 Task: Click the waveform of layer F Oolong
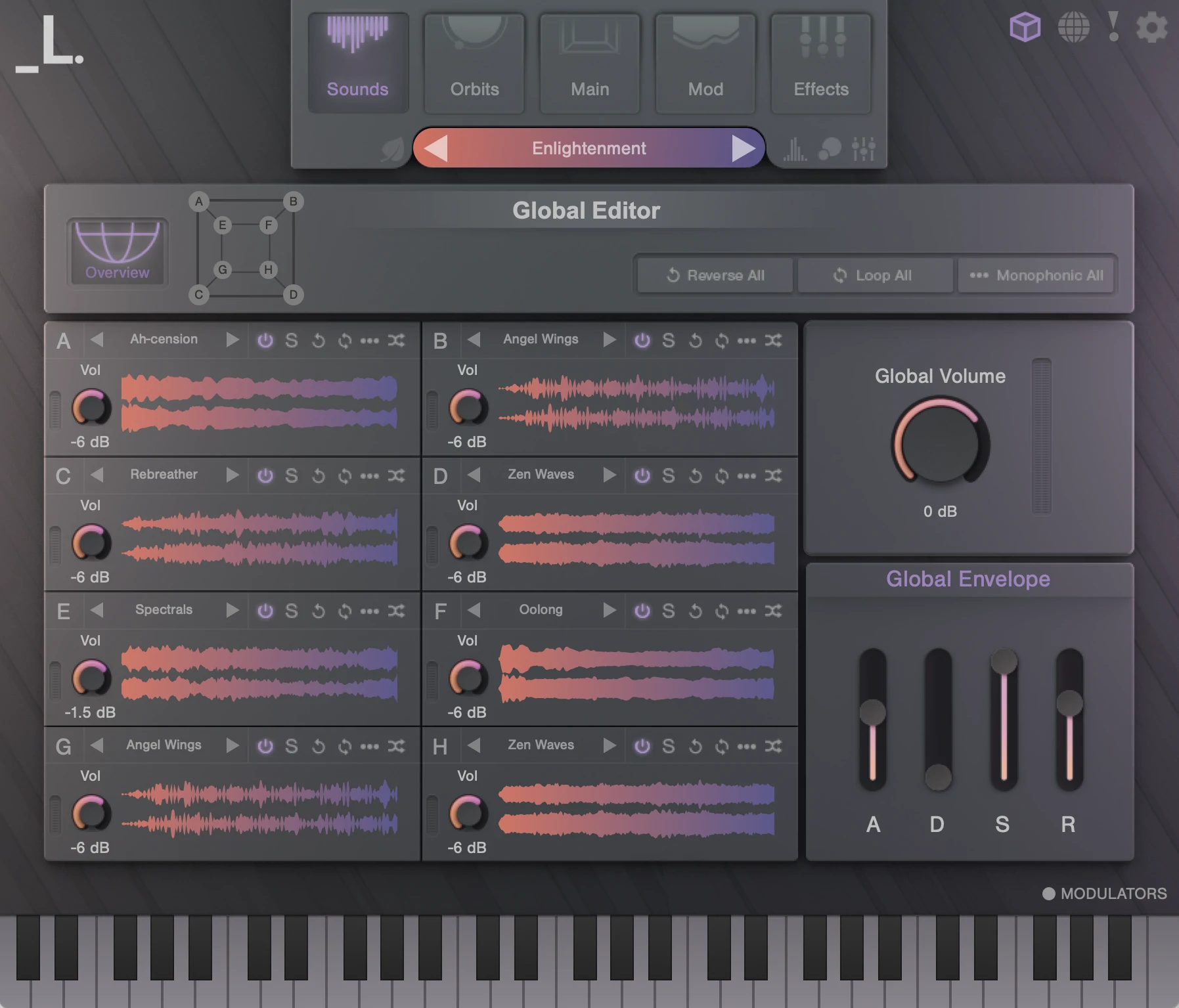[636, 673]
